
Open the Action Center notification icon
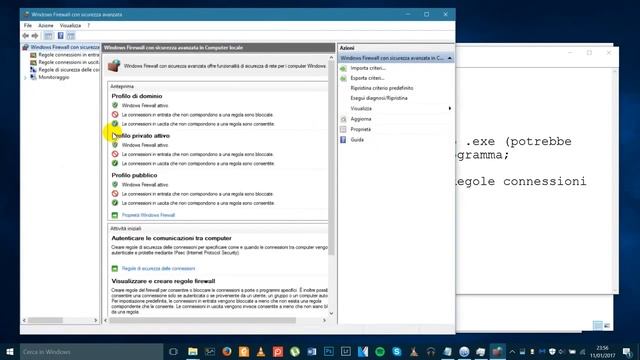click(x=627, y=351)
